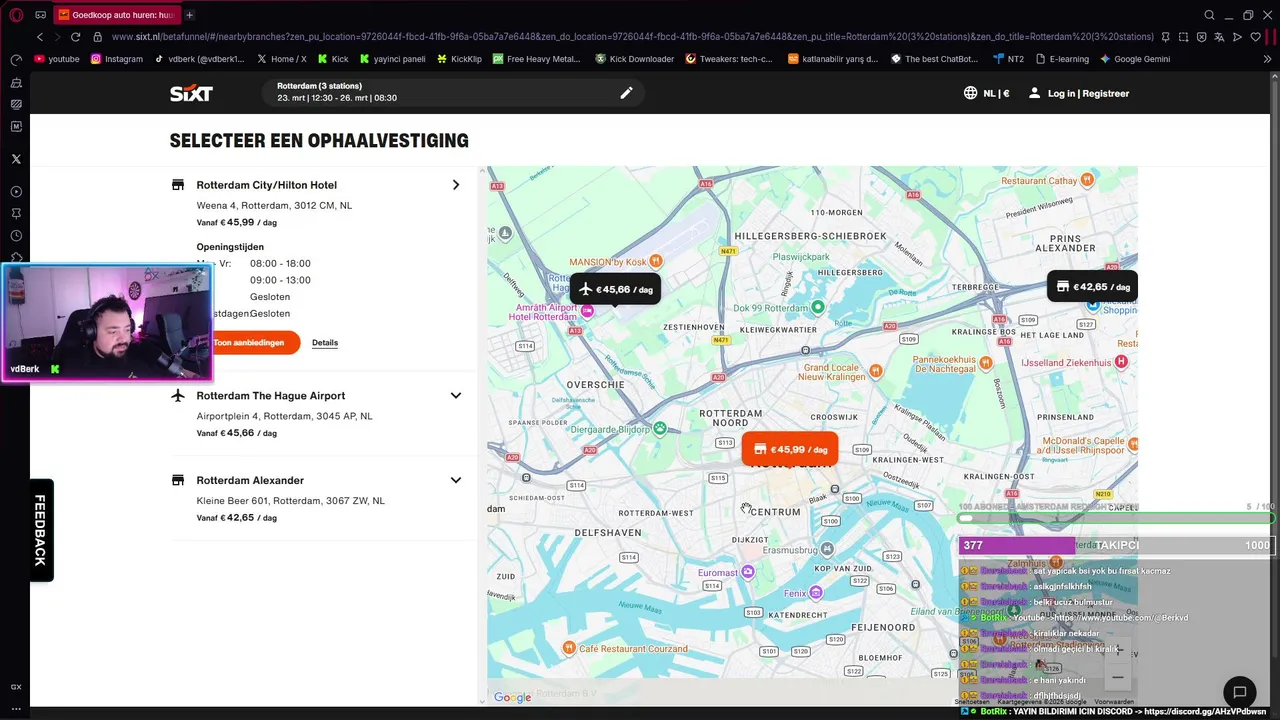This screenshot has width=1280, height=720.
Task: Expand Rotterdam Alexander branch details
Action: point(455,480)
